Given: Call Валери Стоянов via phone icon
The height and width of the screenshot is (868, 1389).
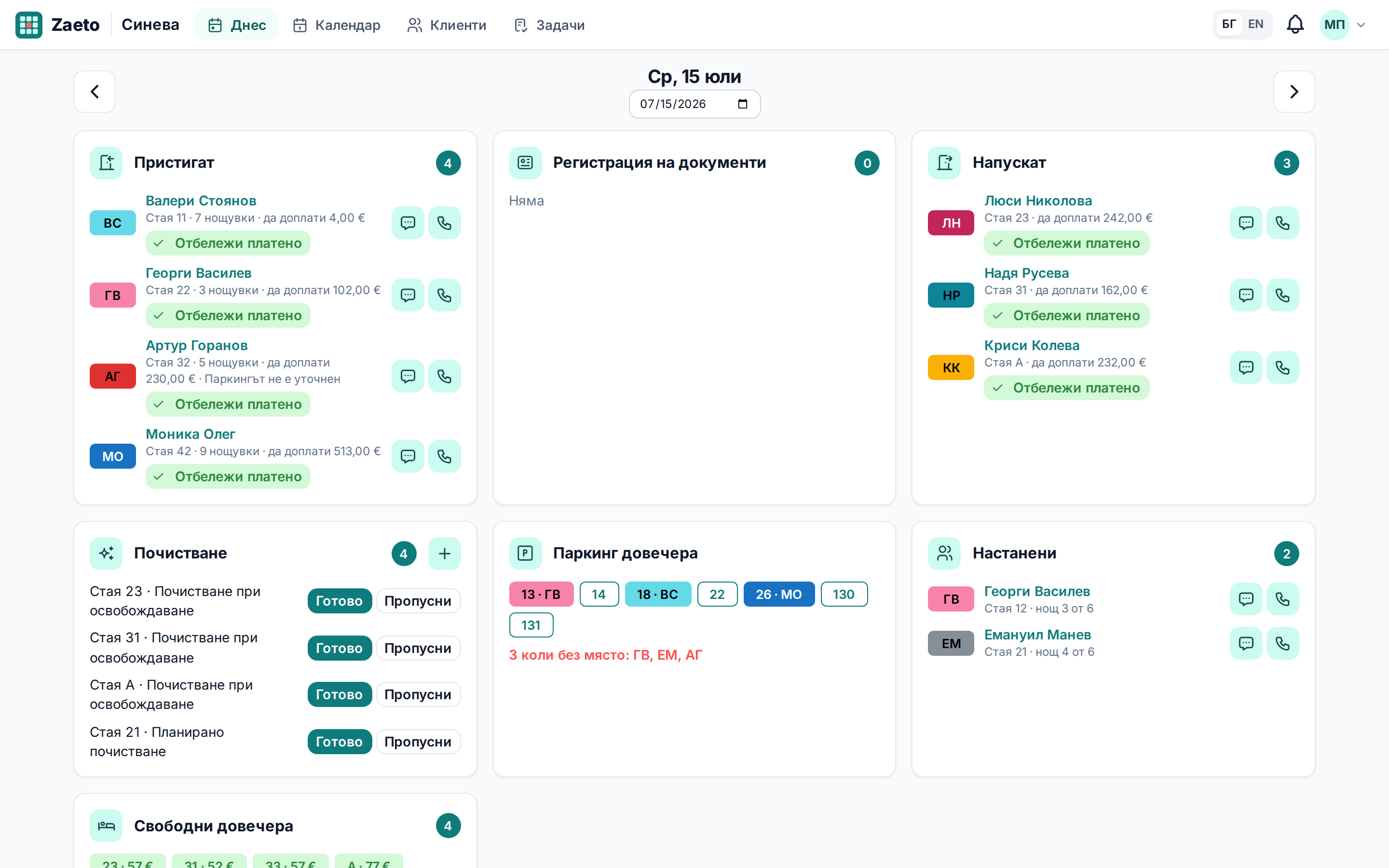Looking at the screenshot, I should pos(444,223).
